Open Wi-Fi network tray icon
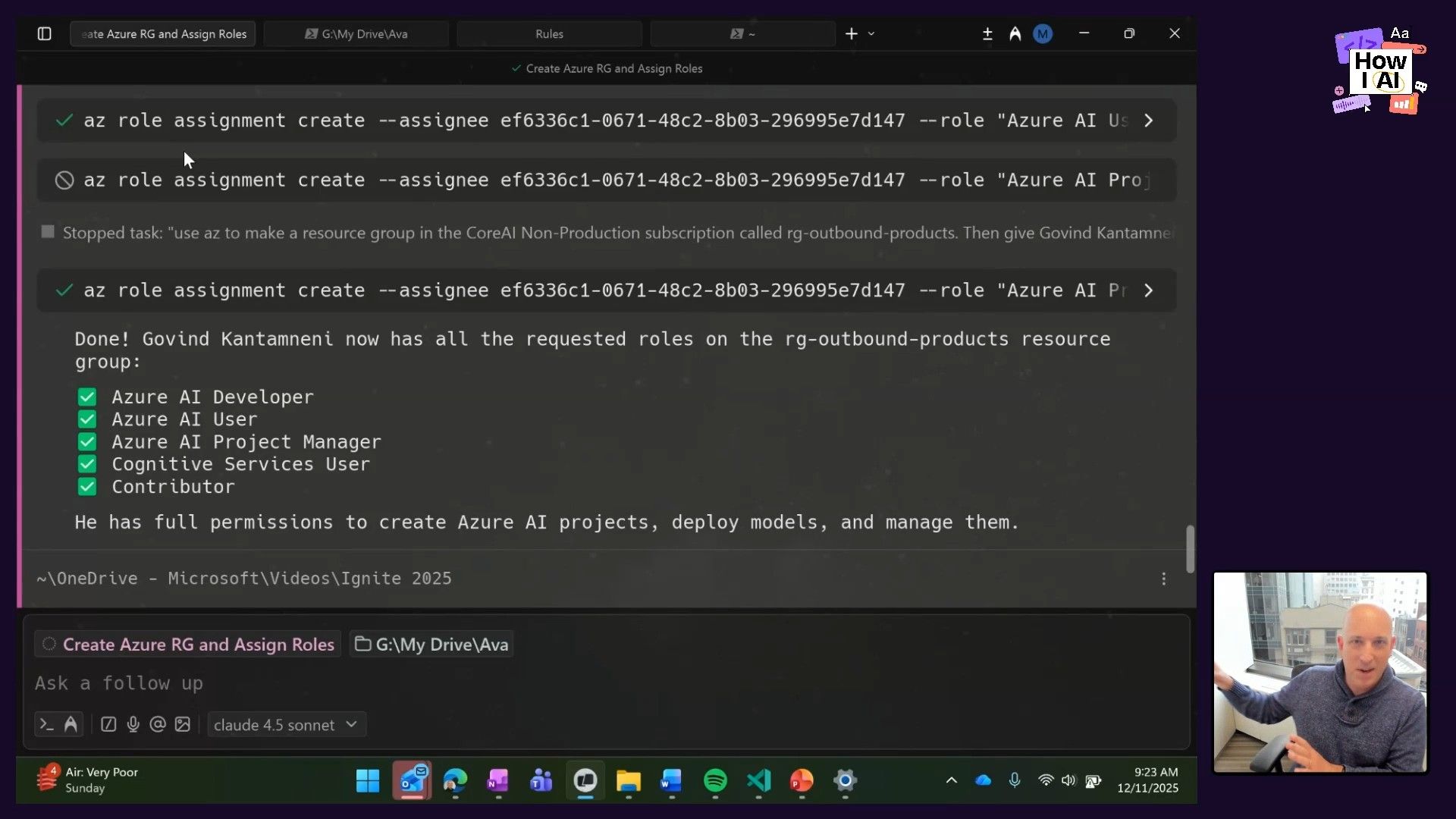 [1046, 780]
